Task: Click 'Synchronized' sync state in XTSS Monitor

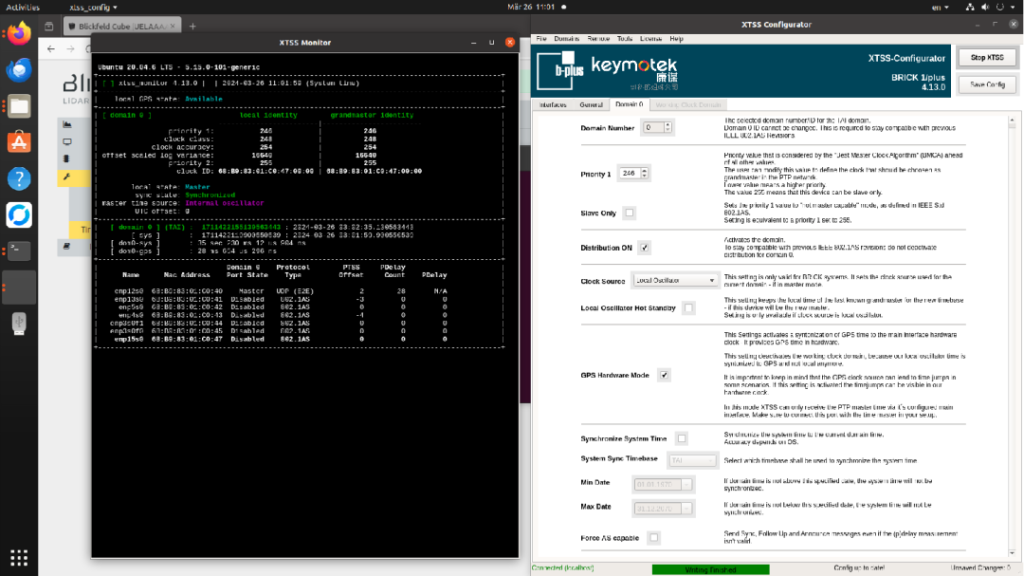Action: [210, 195]
